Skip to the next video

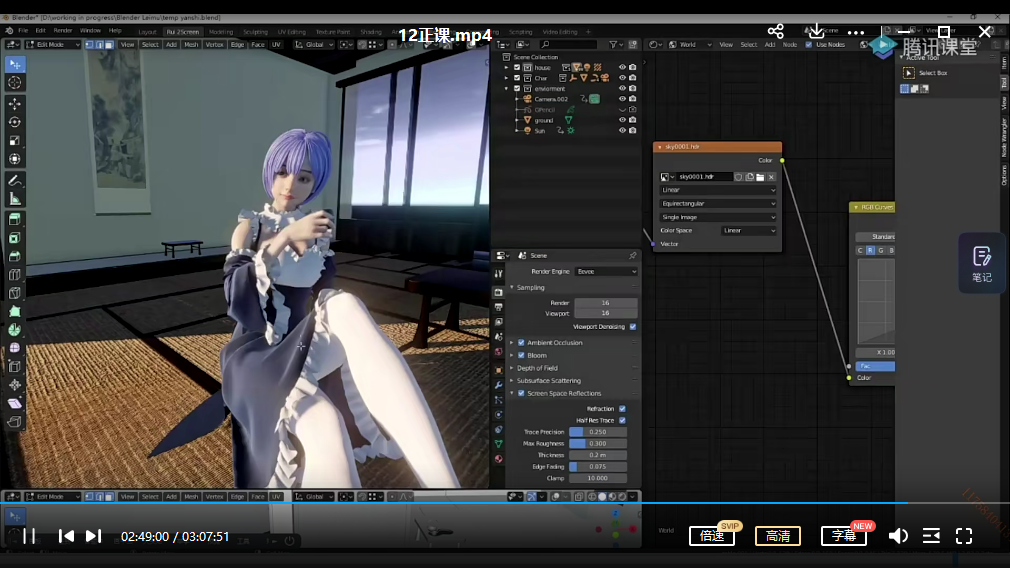[94, 536]
